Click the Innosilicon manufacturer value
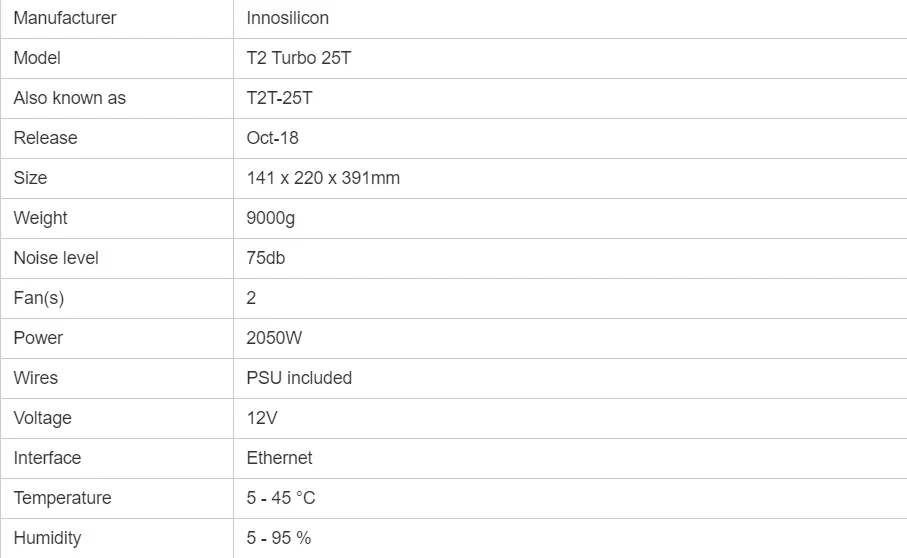The width and height of the screenshot is (907, 558). pos(287,18)
